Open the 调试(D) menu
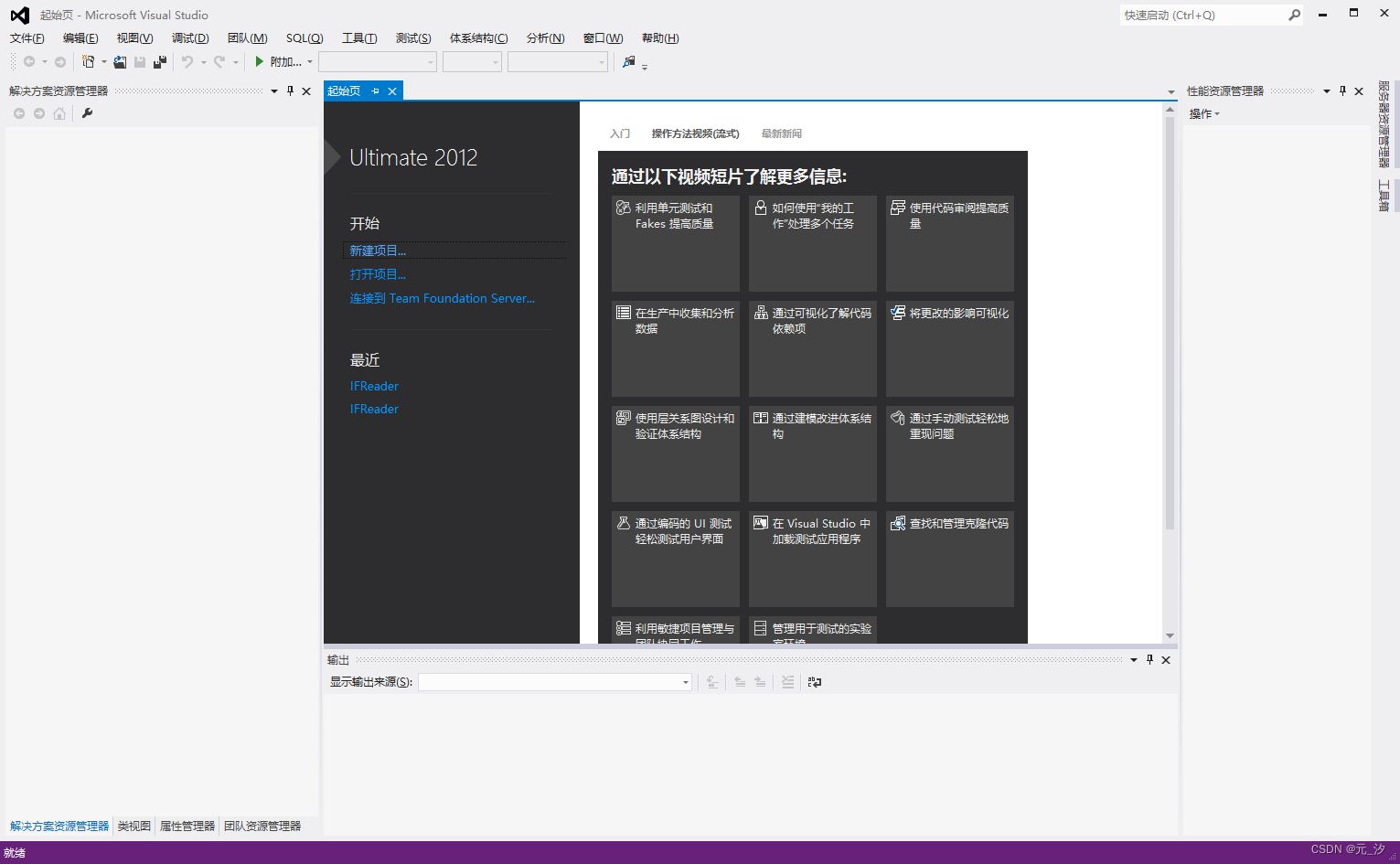 coord(190,37)
